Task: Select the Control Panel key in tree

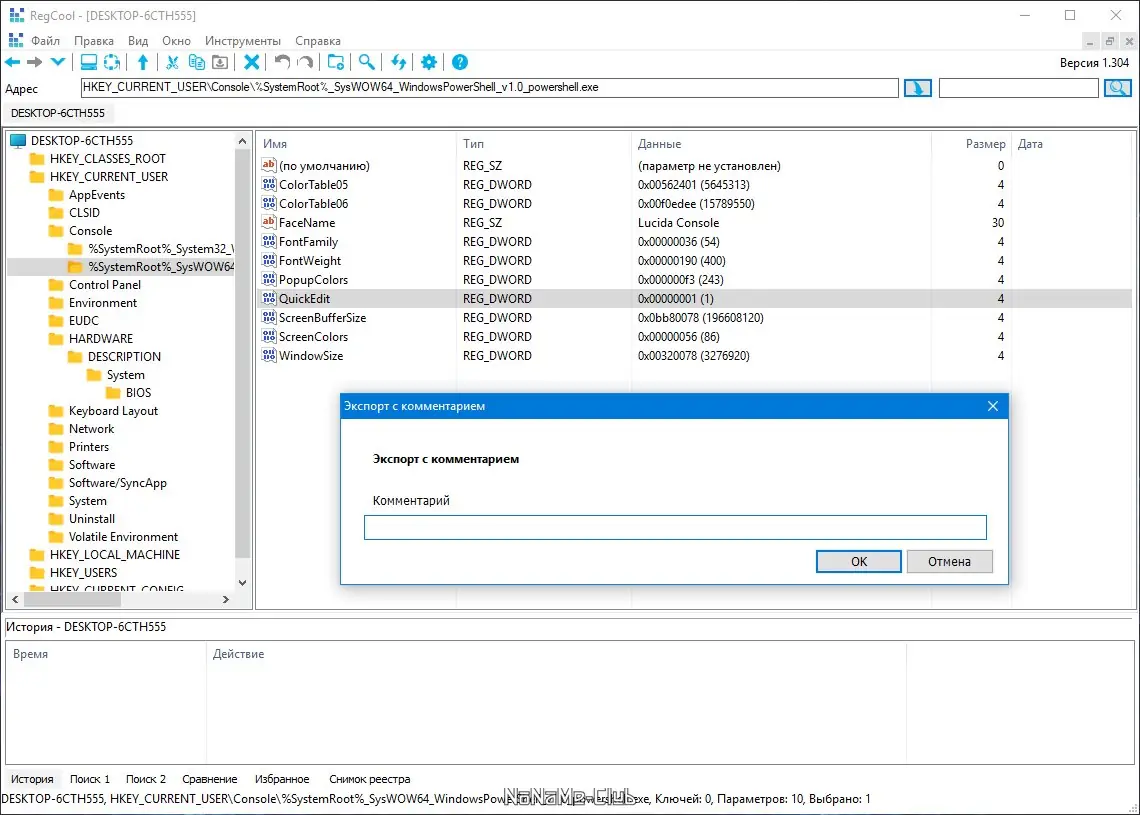Action: click(104, 285)
